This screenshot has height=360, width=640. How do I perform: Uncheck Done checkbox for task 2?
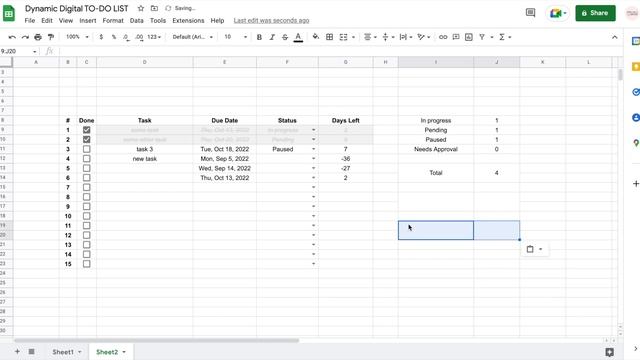[x=87, y=140]
